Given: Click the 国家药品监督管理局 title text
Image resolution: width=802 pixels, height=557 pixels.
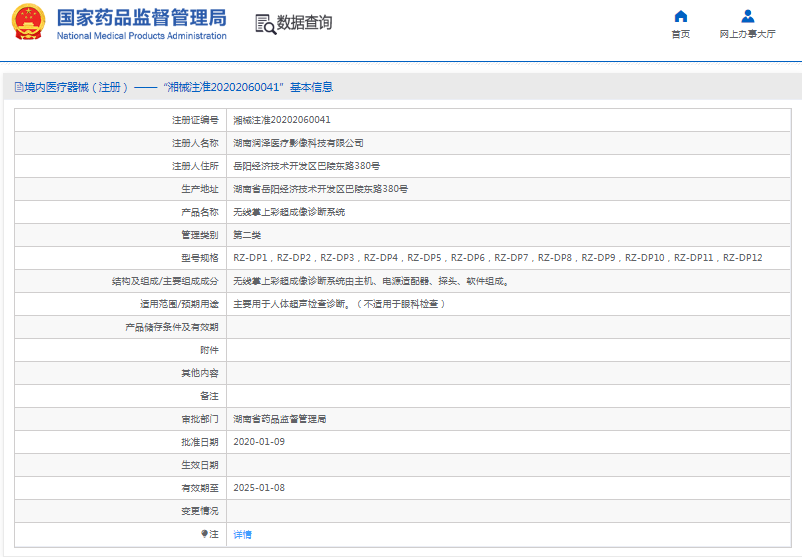Looking at the screenshot, I should 141,17.
